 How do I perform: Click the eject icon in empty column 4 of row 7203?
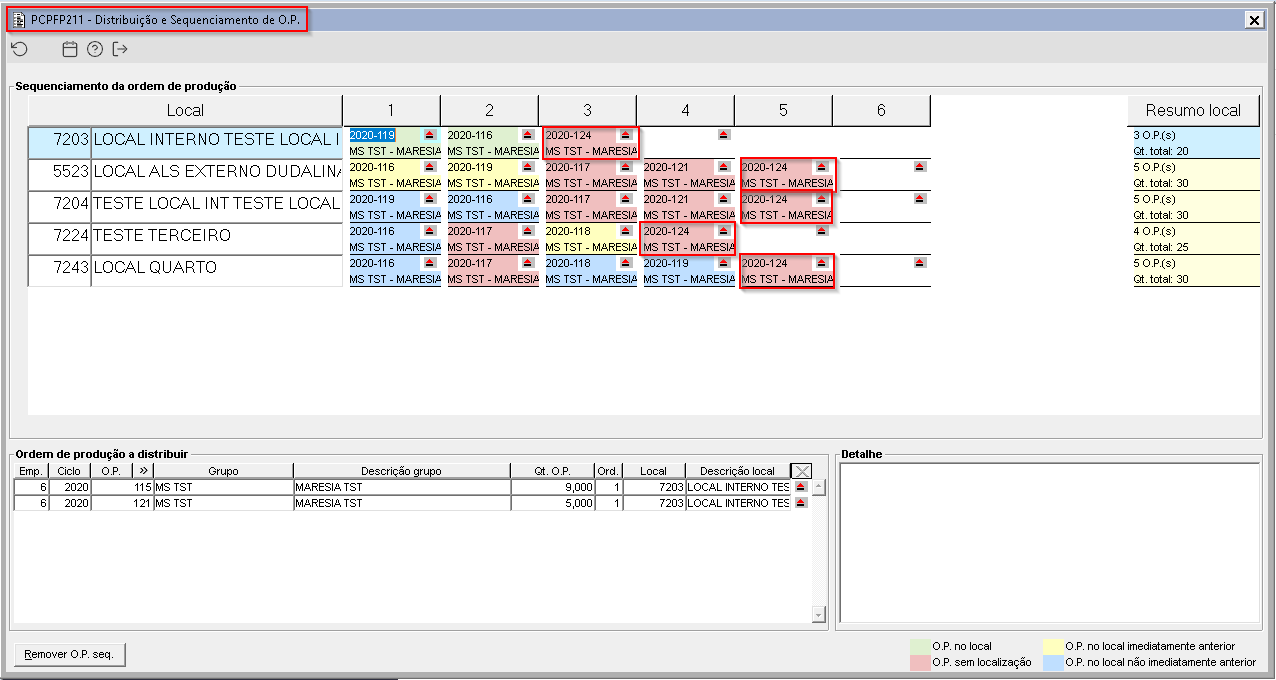(724, 135)
